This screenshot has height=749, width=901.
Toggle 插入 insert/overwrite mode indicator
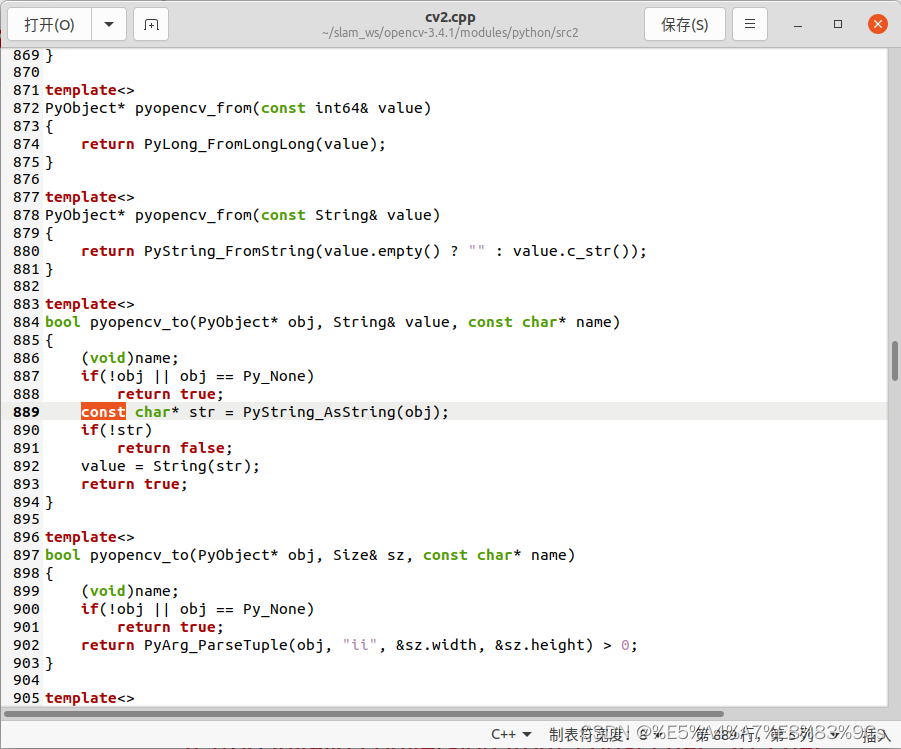(x=876, y=733)
